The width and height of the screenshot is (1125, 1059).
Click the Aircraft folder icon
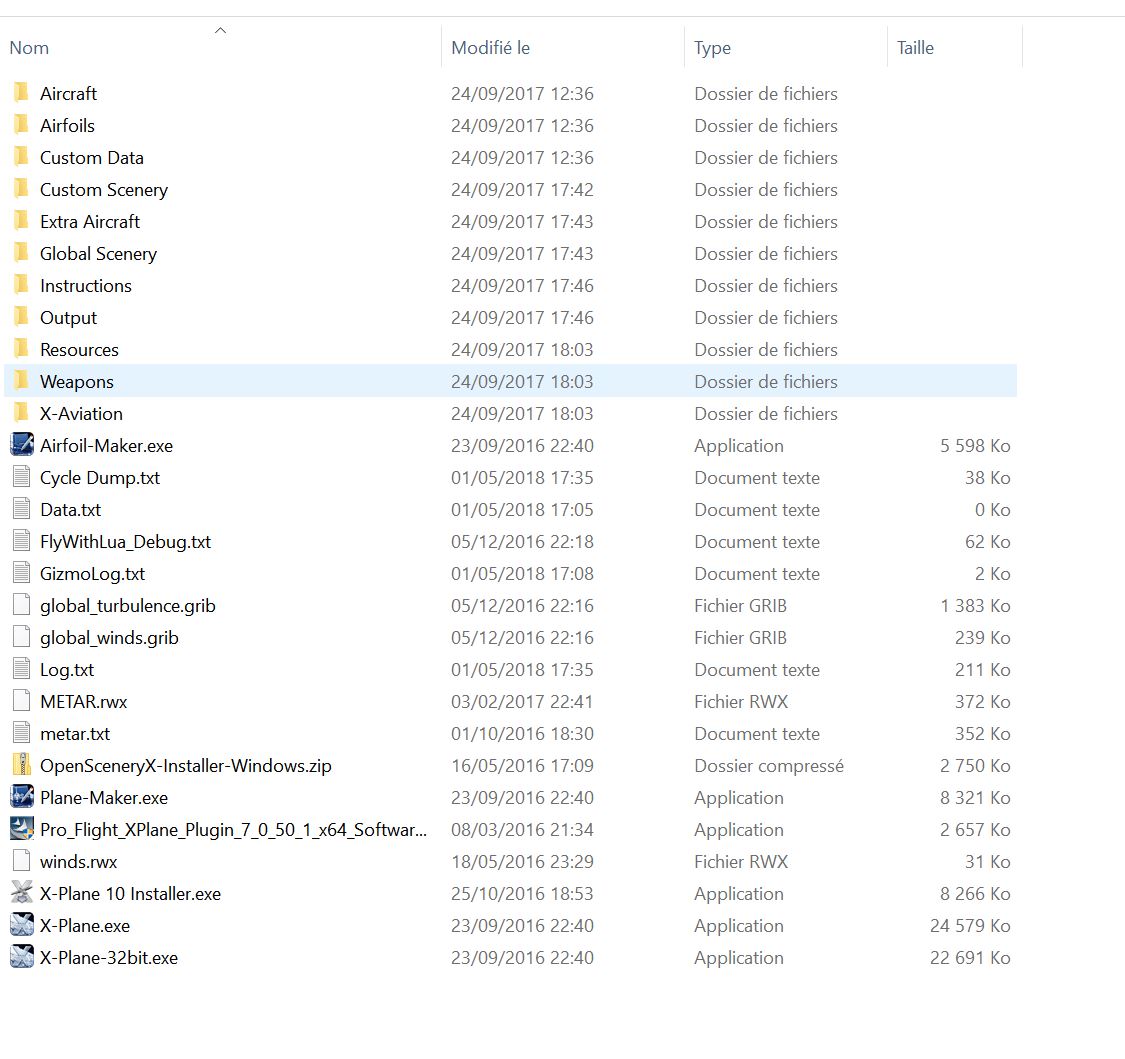pyautogui.click(x=22, y=93)
